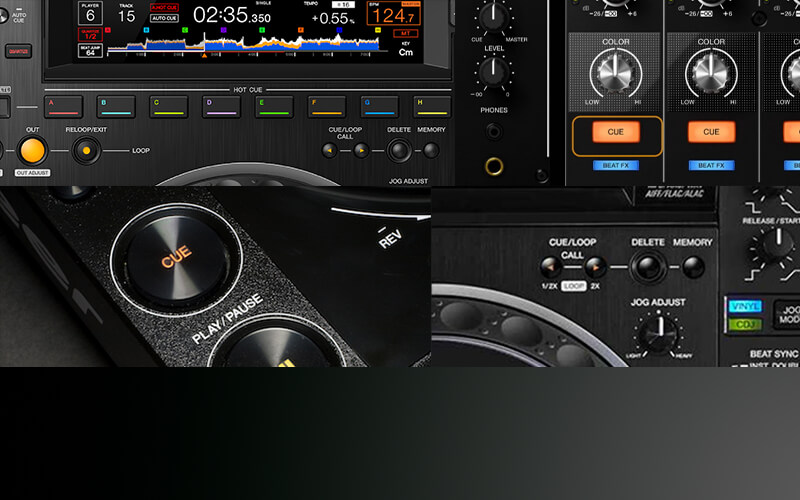Click the gold-ringed headphone jack
The image size is (800, 500).
coord(493,166)
